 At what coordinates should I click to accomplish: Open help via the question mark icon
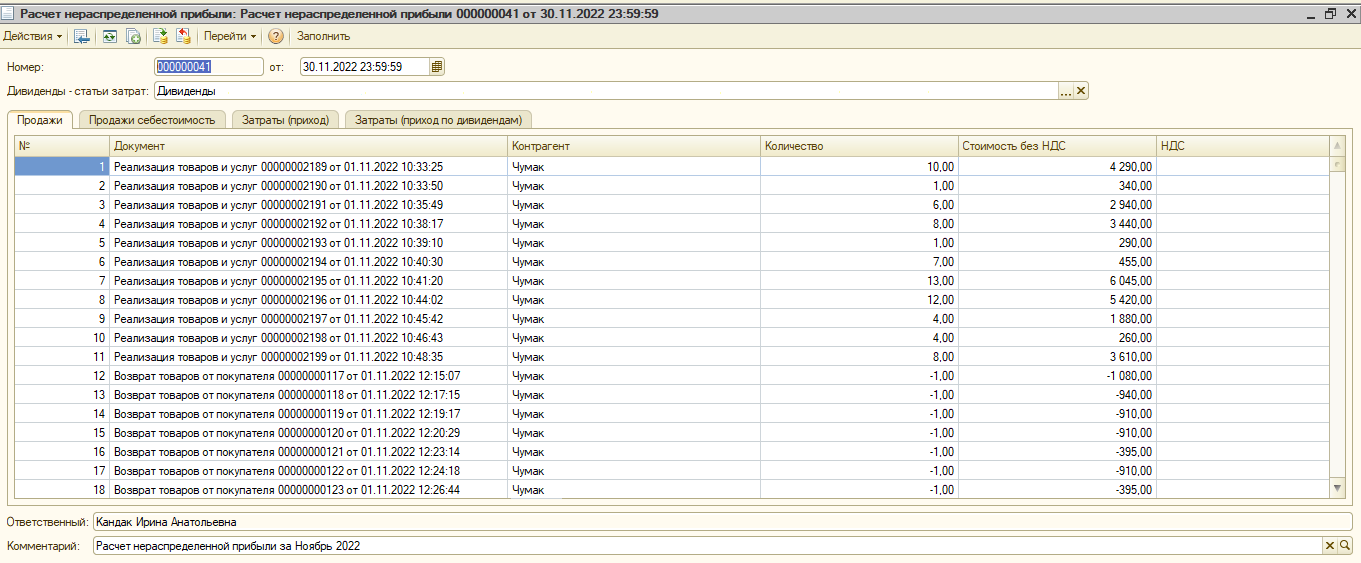coord(276,36)
